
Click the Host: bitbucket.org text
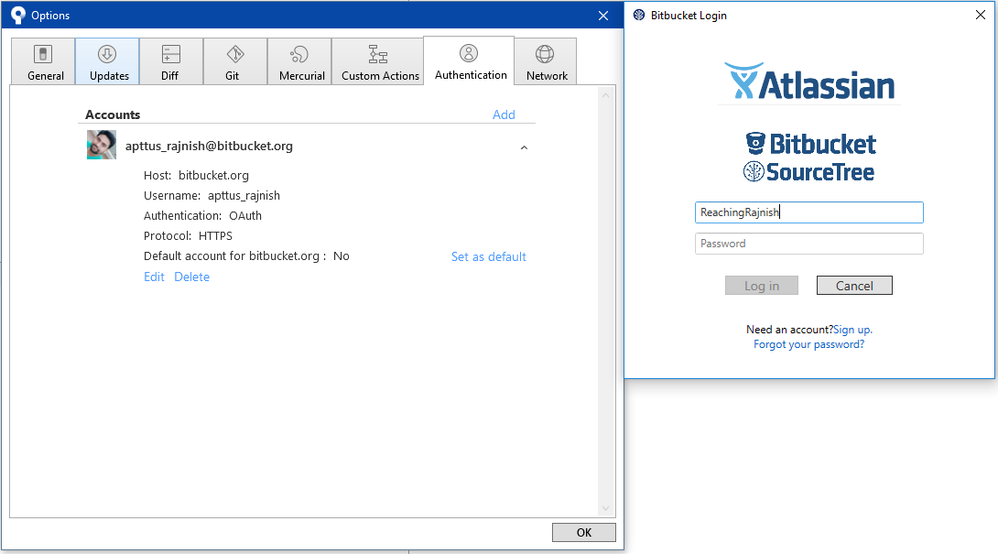pyautogui.click(x=196, y=175)
